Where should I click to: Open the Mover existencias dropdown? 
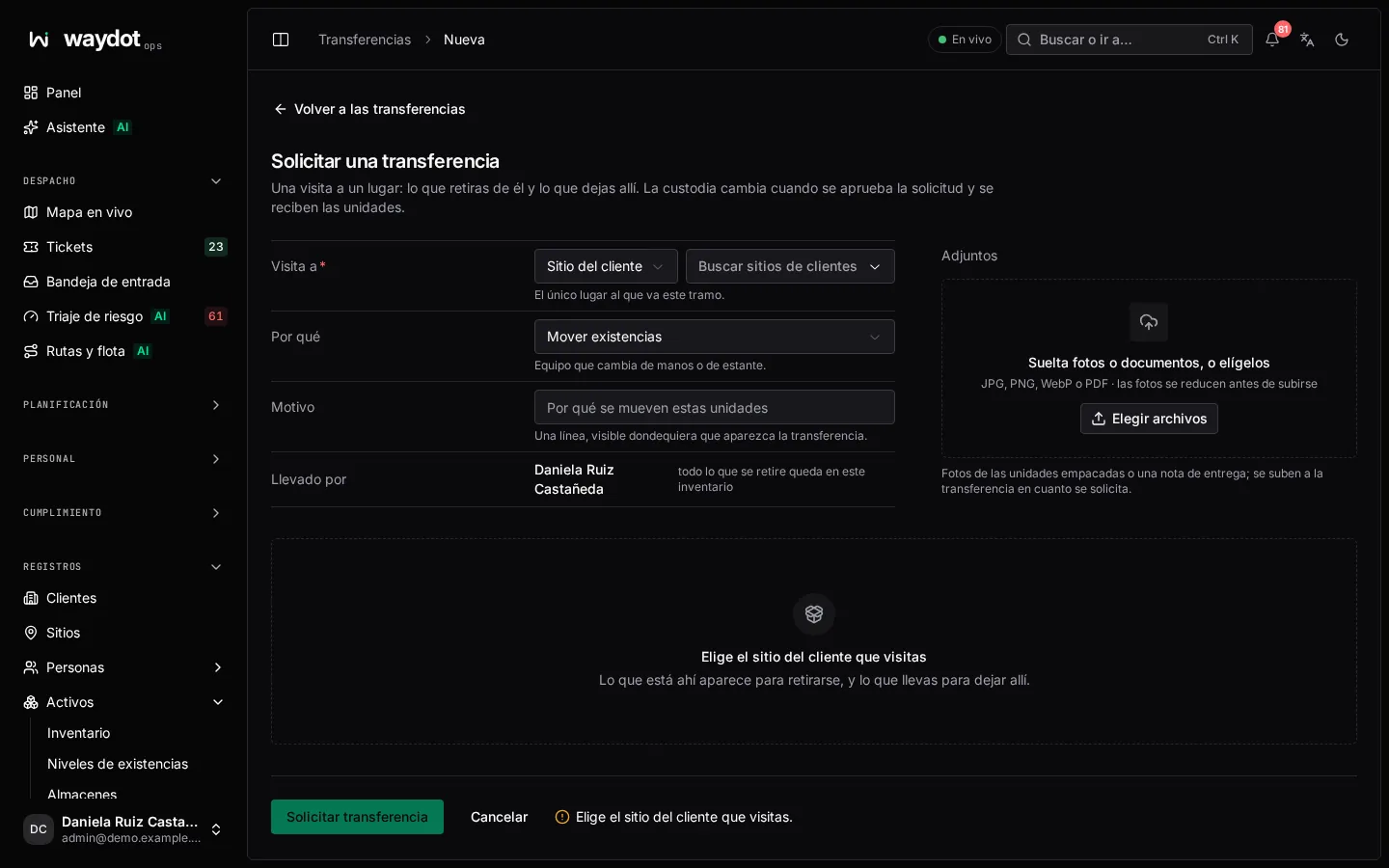coord(715,337)
